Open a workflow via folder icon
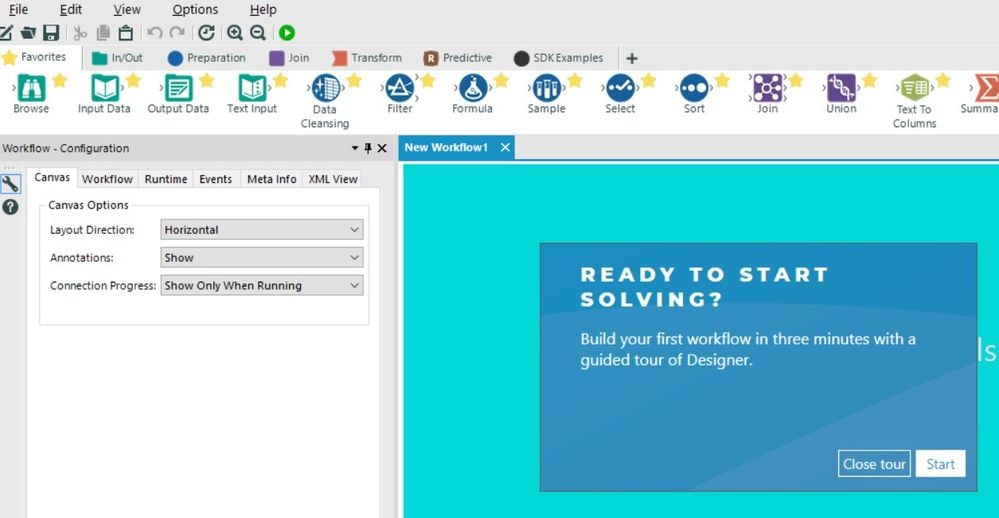 click(x=28, y=33)
